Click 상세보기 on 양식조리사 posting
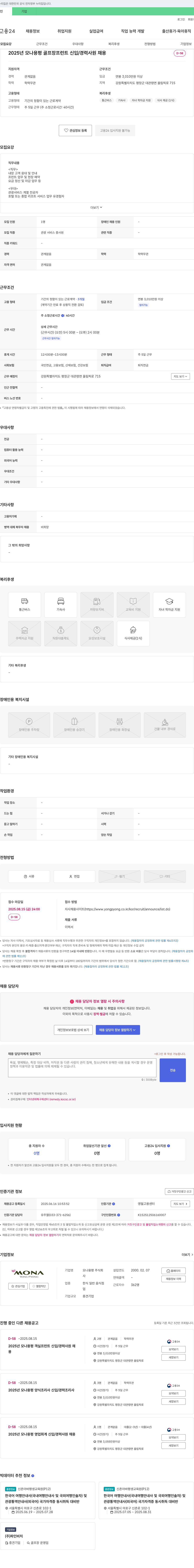Image resolution: width=194 pixels, height=1568 pixels. pos(173,1393)
